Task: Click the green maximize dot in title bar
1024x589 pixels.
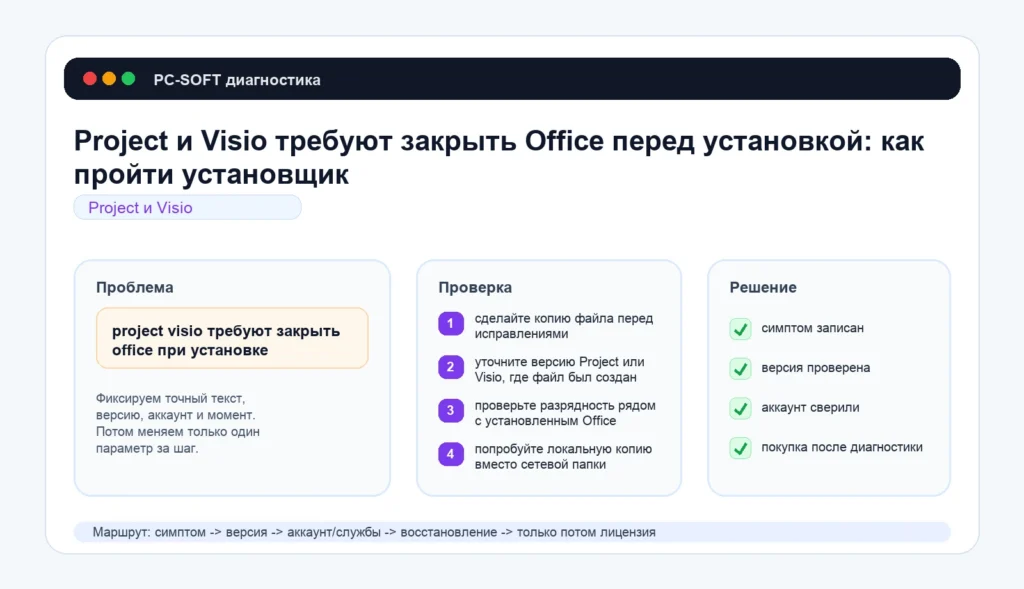Action: pyautogui.click(x=129, y=79)
